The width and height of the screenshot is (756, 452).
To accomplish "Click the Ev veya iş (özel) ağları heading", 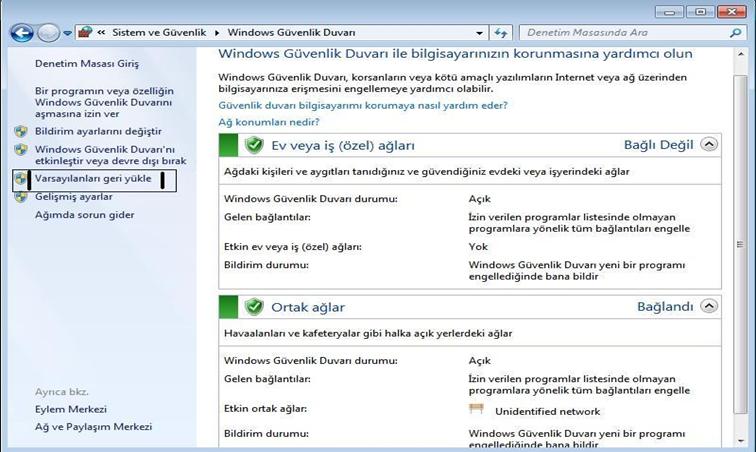I will pos(343,145).
